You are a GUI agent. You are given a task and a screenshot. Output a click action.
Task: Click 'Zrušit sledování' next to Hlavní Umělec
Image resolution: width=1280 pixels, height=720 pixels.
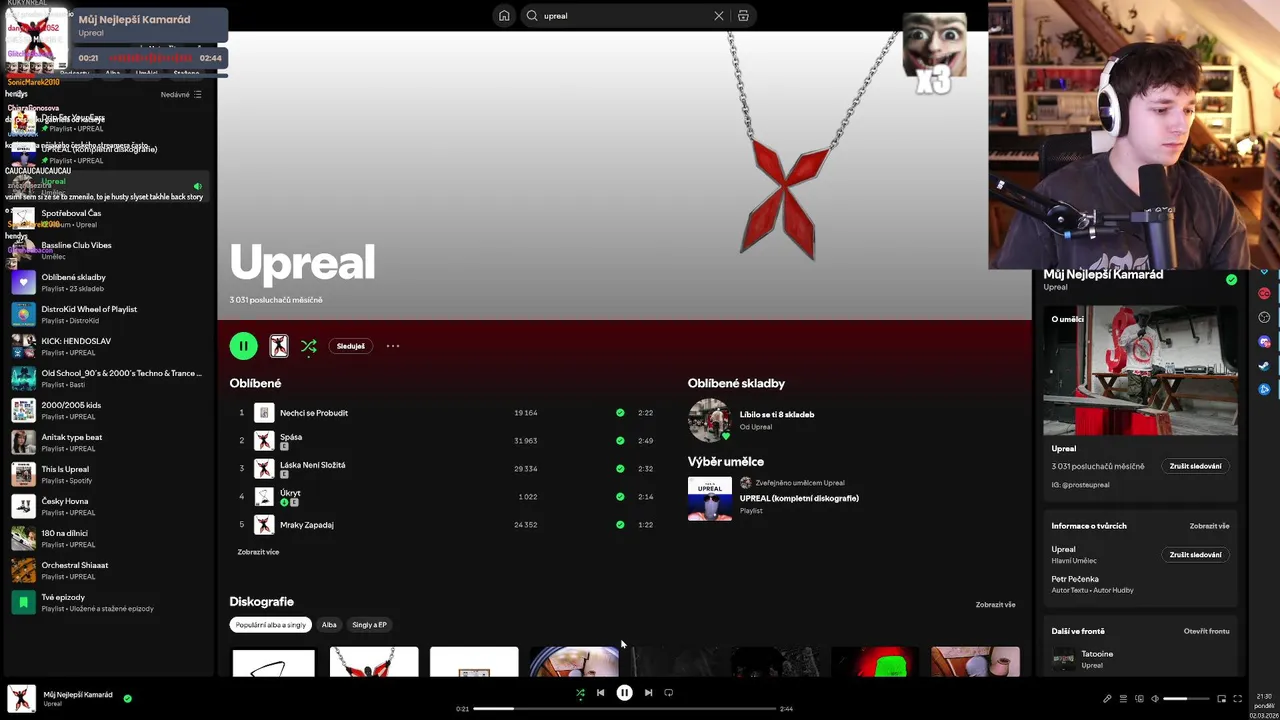coord(1195,555)
